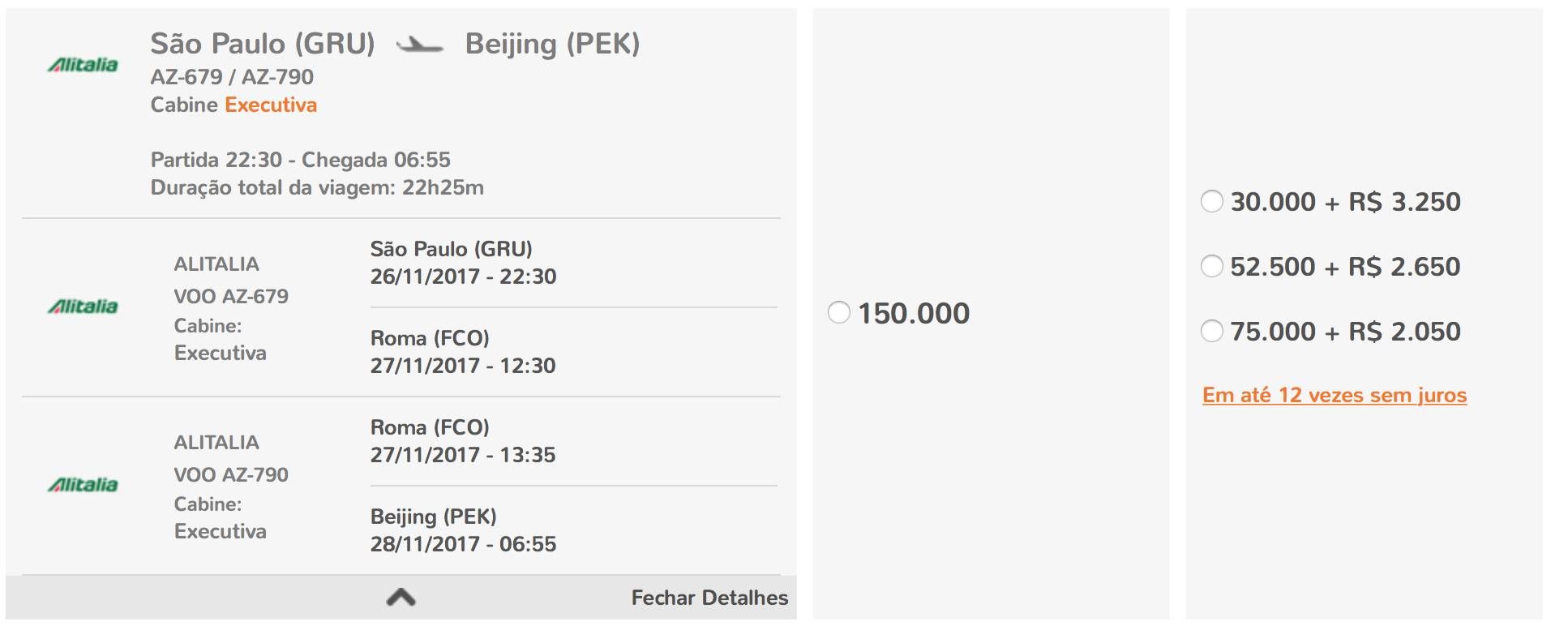
Task: Click the Alitalia logo beside flight AZ-679
Action: coord(83,307)
